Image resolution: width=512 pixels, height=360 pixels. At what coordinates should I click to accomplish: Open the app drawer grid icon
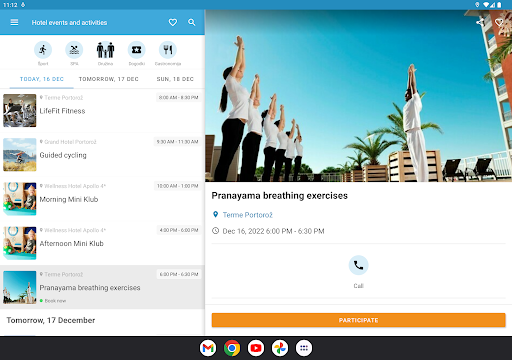pyautogui.click(x=304, y=348)
